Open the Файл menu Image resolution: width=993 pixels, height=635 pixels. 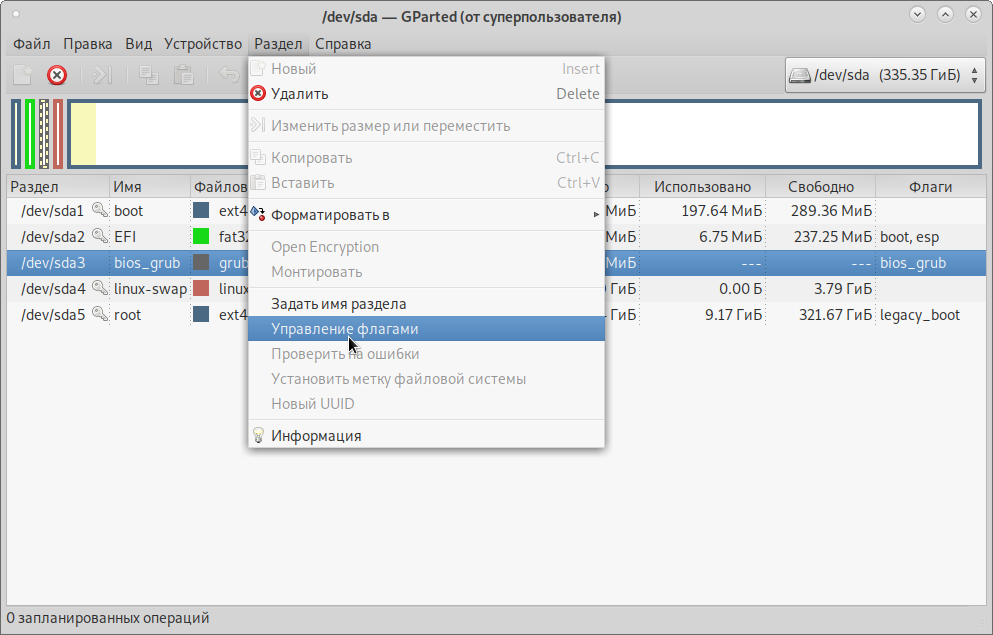(32, 44)
